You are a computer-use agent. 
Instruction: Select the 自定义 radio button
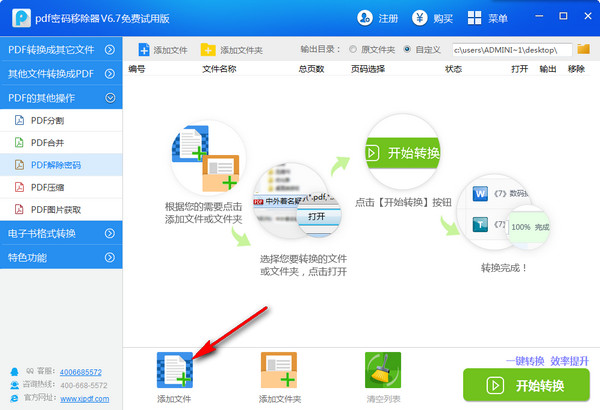pos(407,49)
